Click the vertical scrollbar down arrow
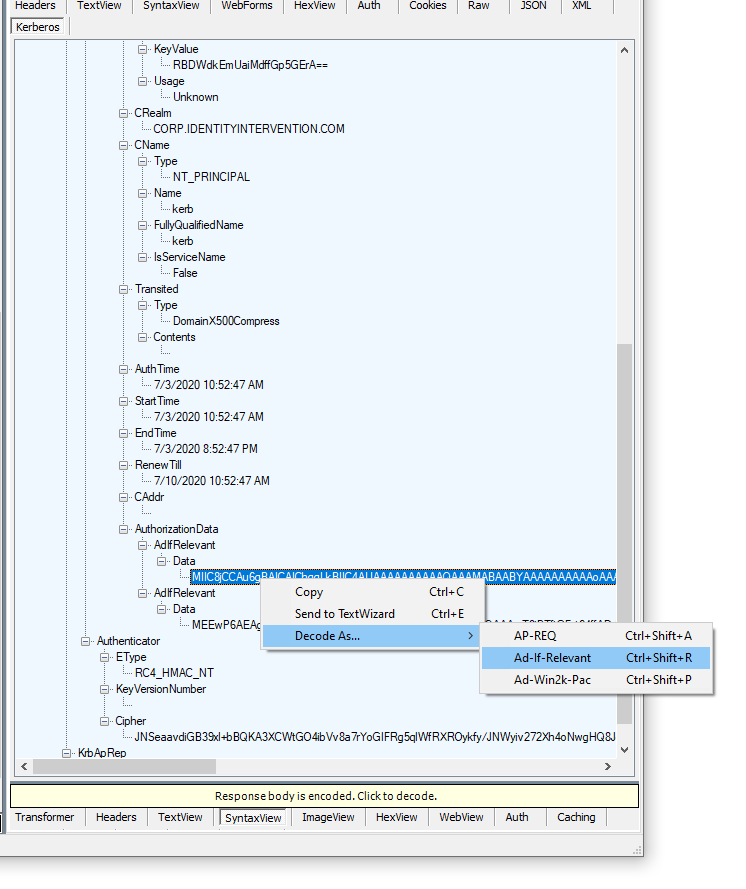746x889 pixels. (x=625, y=748)
